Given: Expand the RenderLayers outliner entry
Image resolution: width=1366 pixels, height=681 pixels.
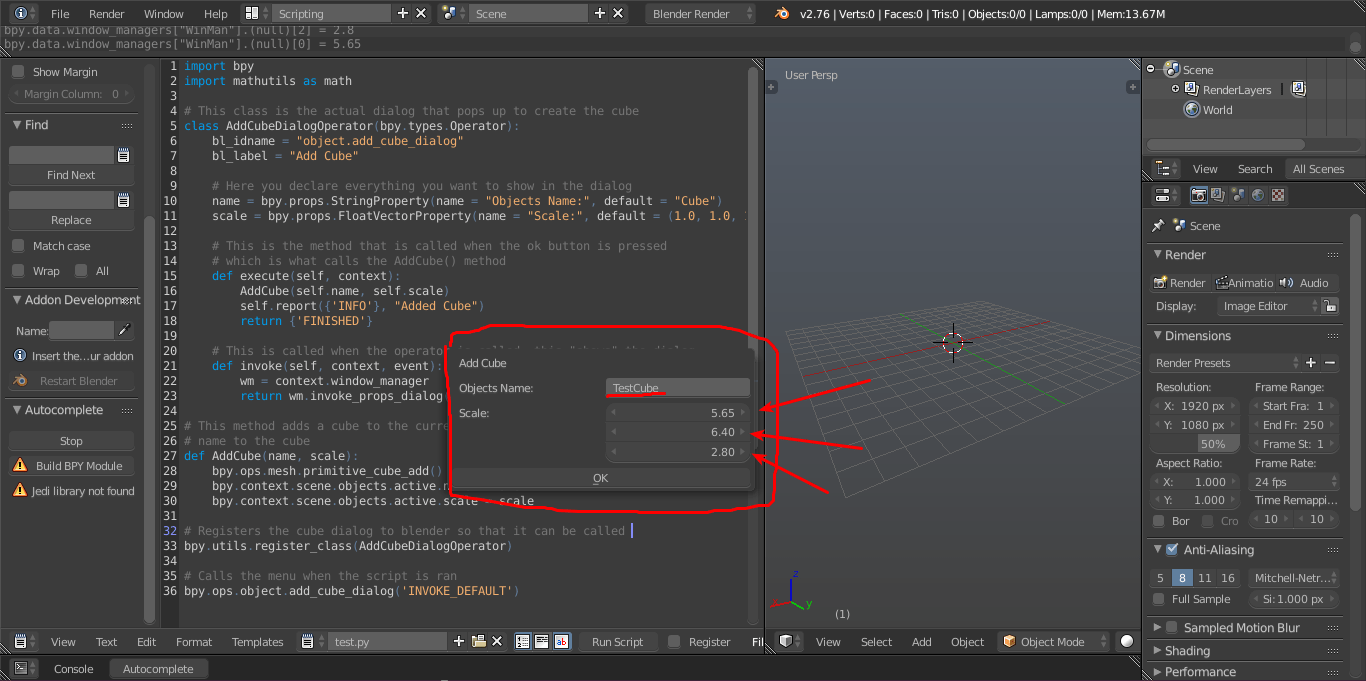Looking at the screenshot, I should click(x=1175, y=89).
